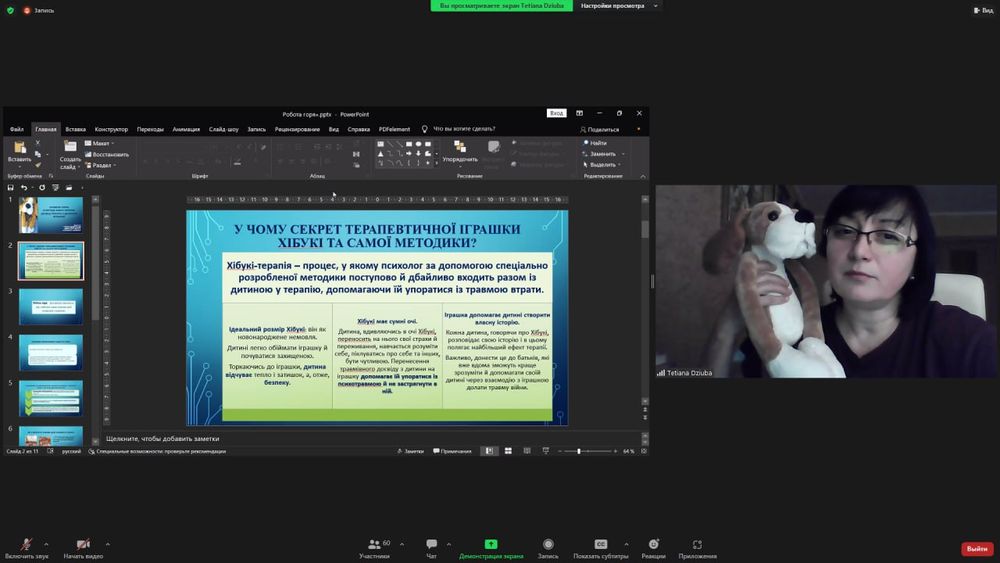This screenshot has width=1000, height=563.
Task: Open Реакции reactions icon
Action: (653, 544)
